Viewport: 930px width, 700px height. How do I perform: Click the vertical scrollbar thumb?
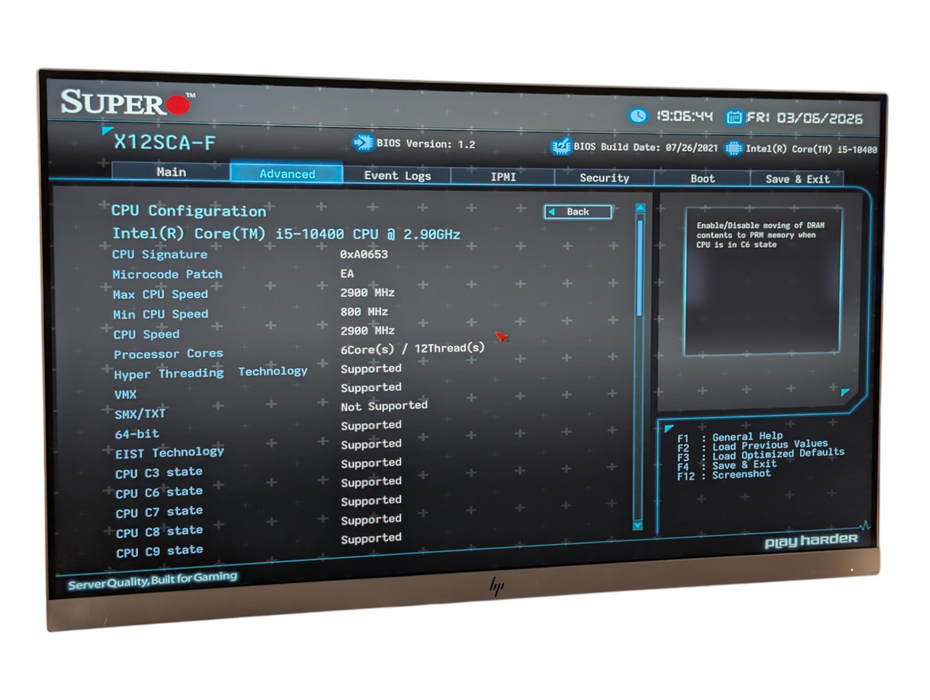(x=639, y=267)
